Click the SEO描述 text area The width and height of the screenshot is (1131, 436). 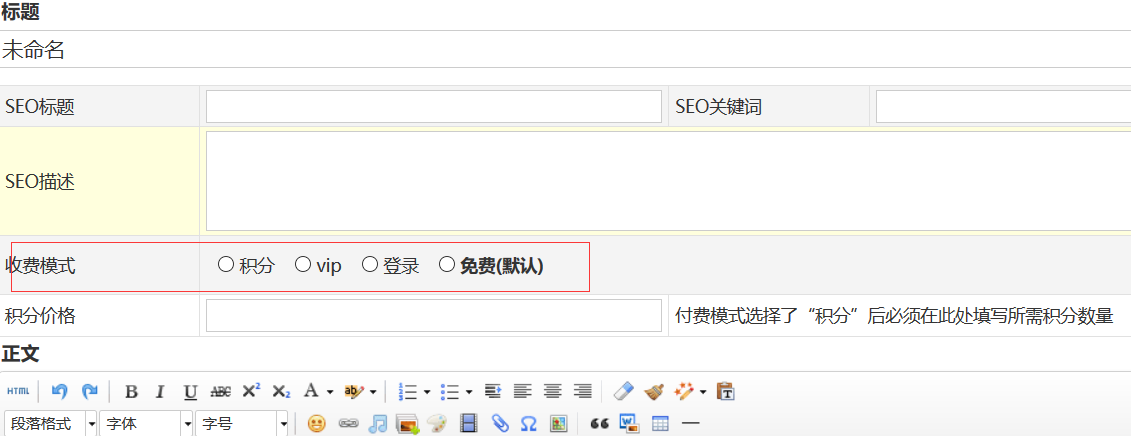click(x=669, y=180)
